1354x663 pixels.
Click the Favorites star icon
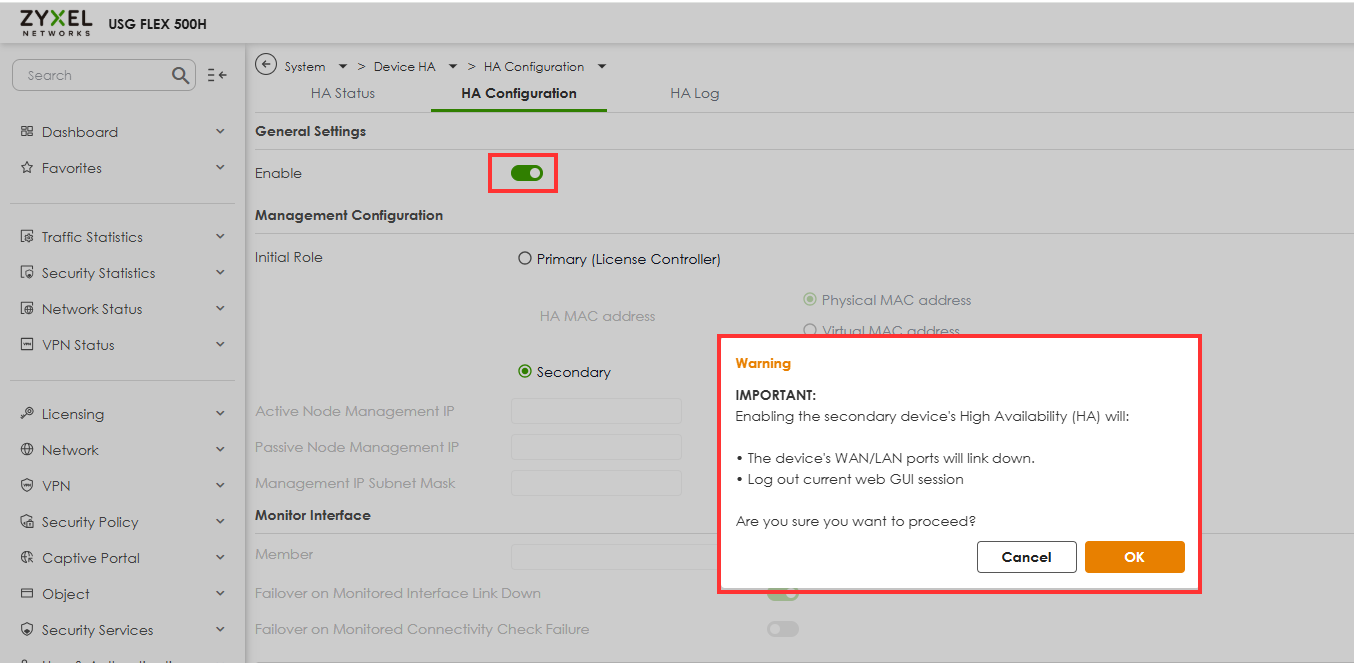pos(27,168)
